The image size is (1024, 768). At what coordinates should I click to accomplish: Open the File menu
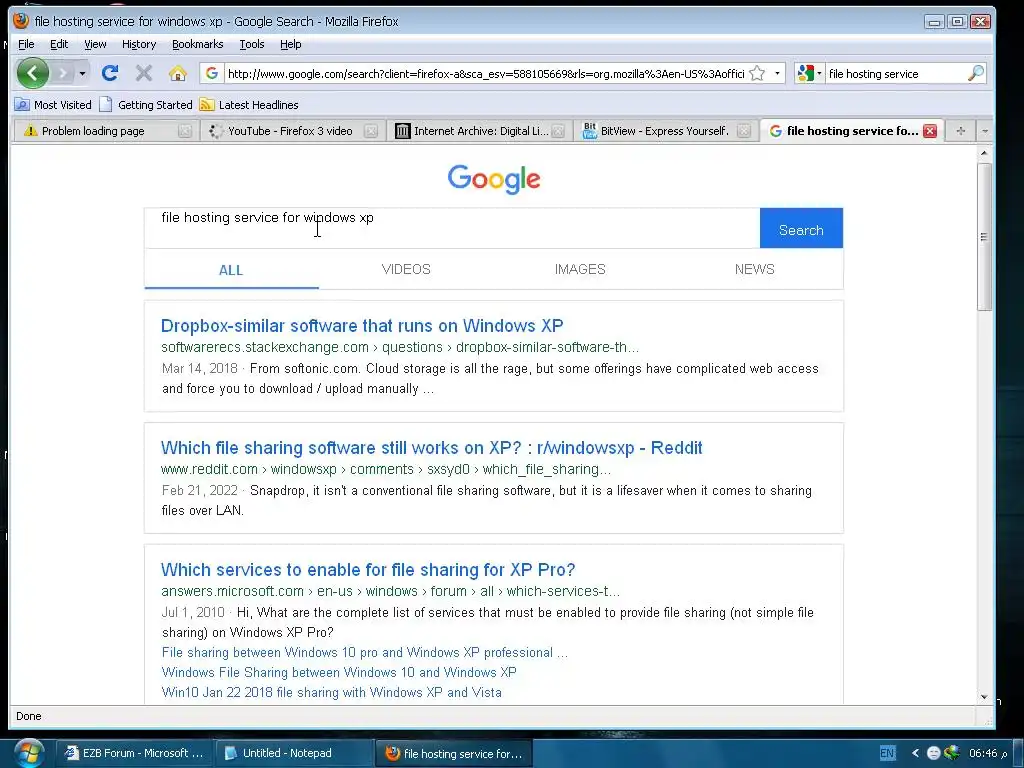tap(26, 44)
